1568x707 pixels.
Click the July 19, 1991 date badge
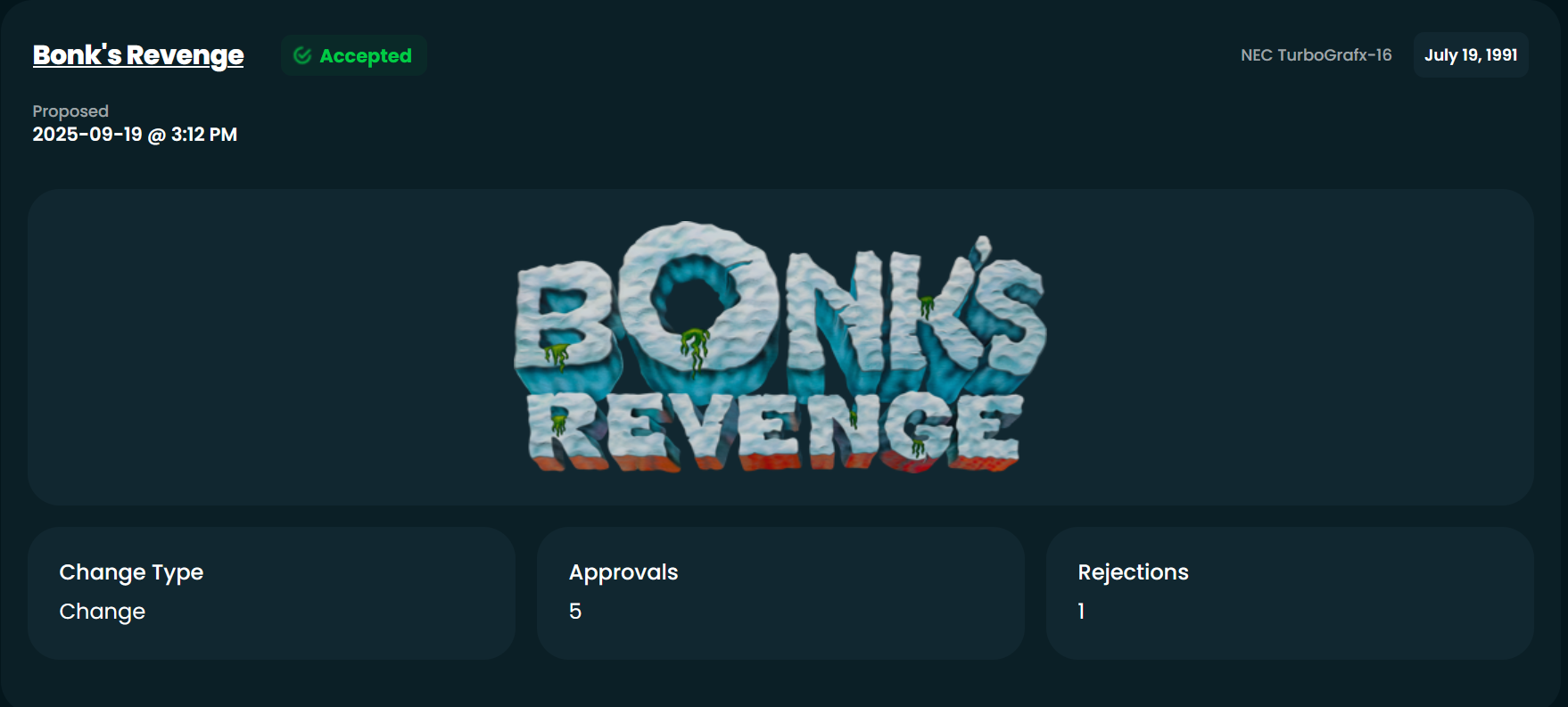tap(1471, 55)
